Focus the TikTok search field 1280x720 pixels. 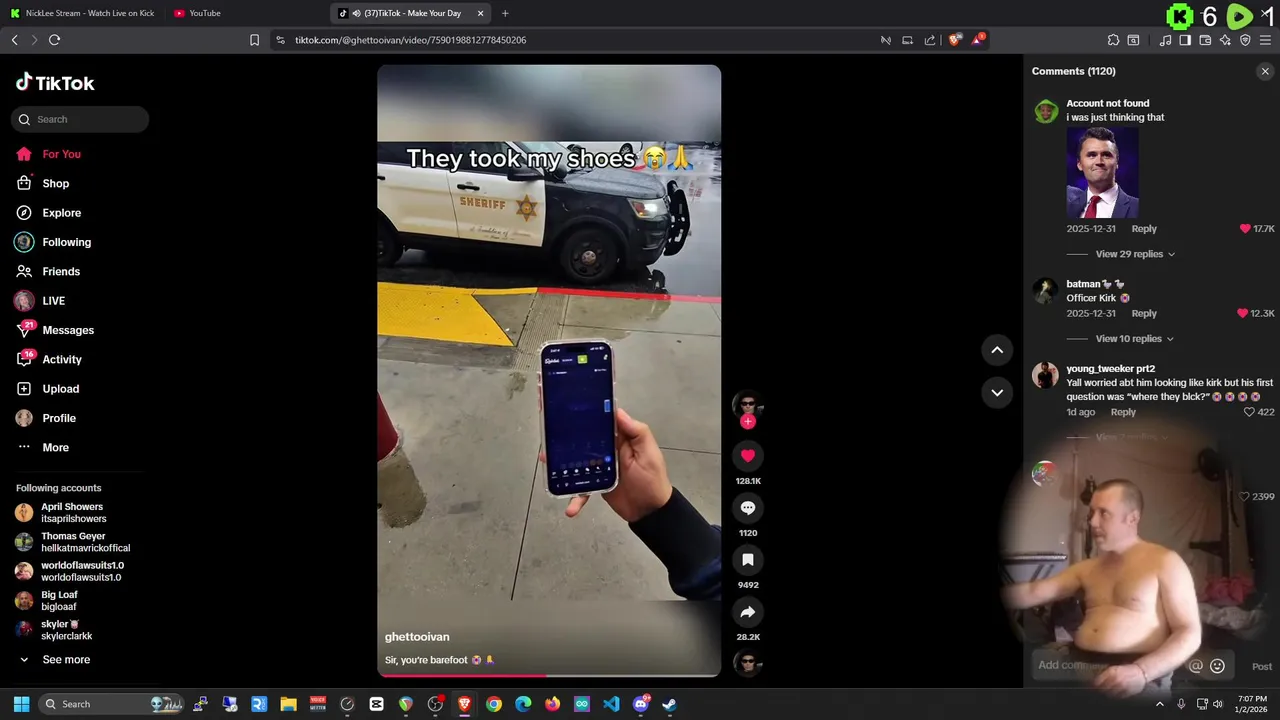click(x=80, y=119)
